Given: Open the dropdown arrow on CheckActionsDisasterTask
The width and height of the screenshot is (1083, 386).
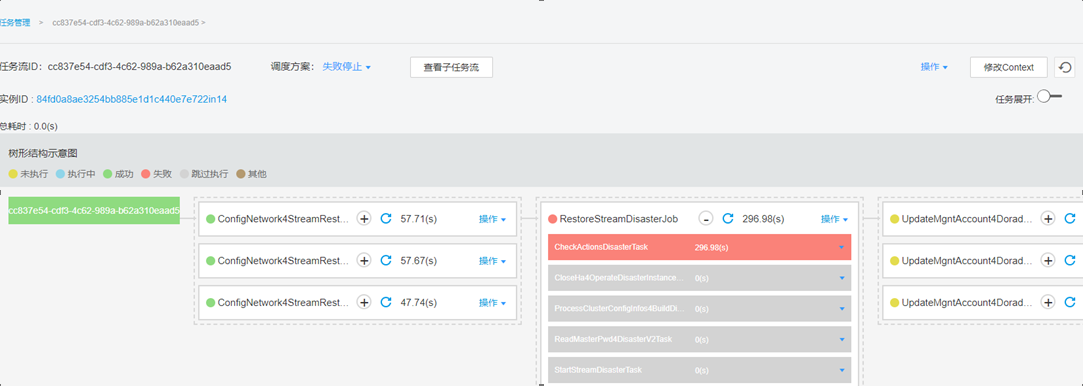Looking at the screenshot, I should tap(842, 247).
